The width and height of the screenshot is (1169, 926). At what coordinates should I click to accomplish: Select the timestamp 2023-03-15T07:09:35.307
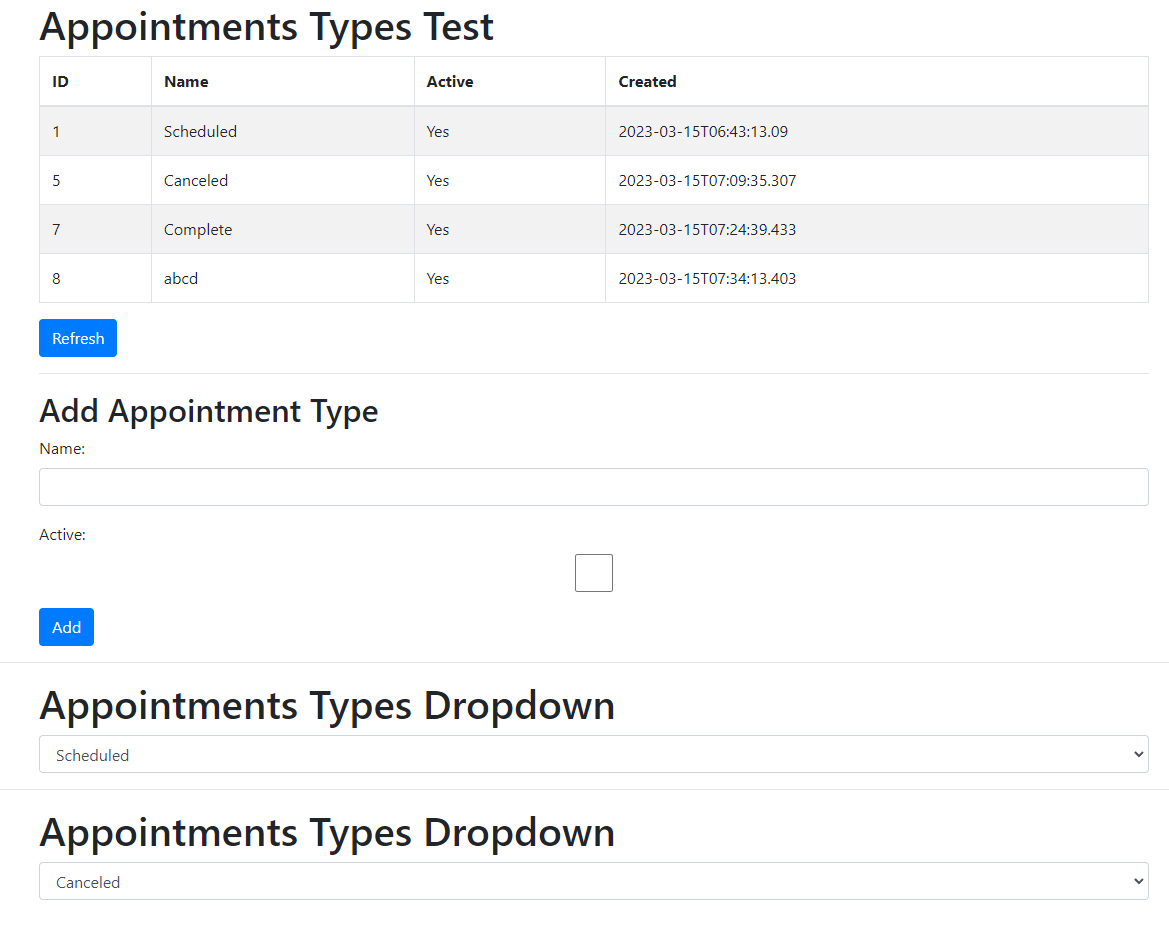[707, 181]
